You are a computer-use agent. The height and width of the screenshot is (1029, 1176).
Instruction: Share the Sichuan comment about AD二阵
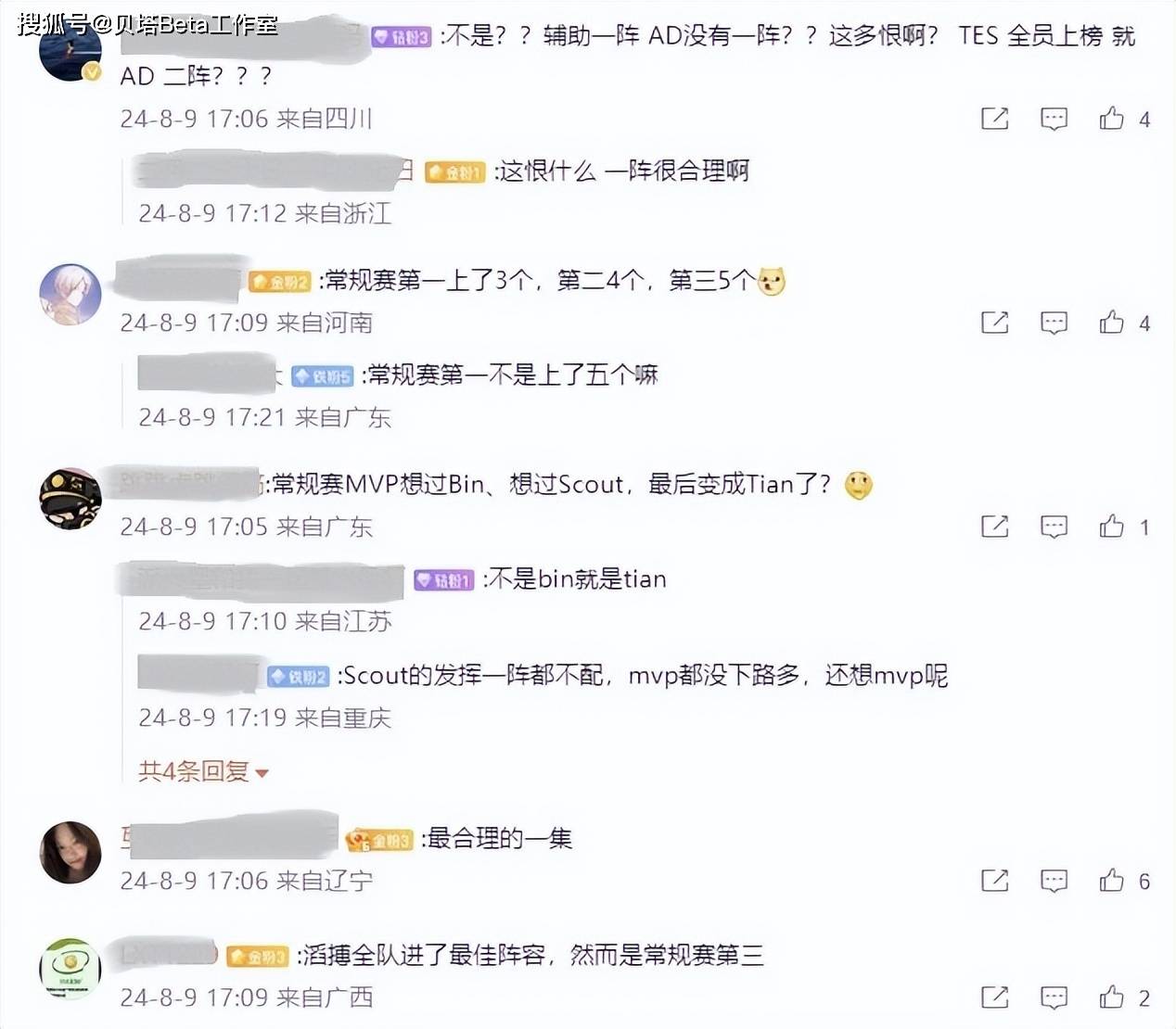tap(994, 119)
